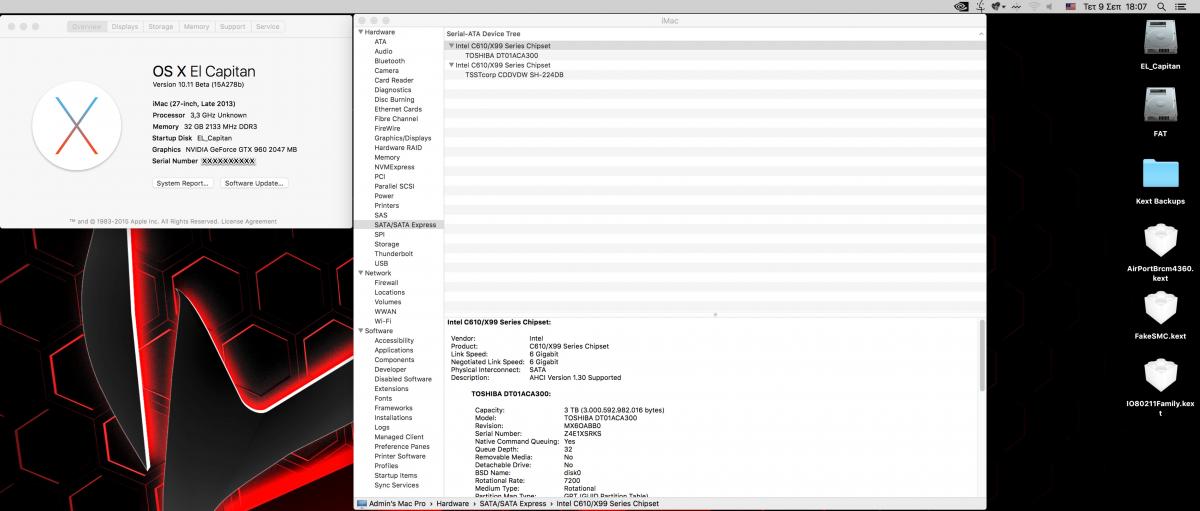
Task: Open the Notification Center icon
Action: [1184, 6]
